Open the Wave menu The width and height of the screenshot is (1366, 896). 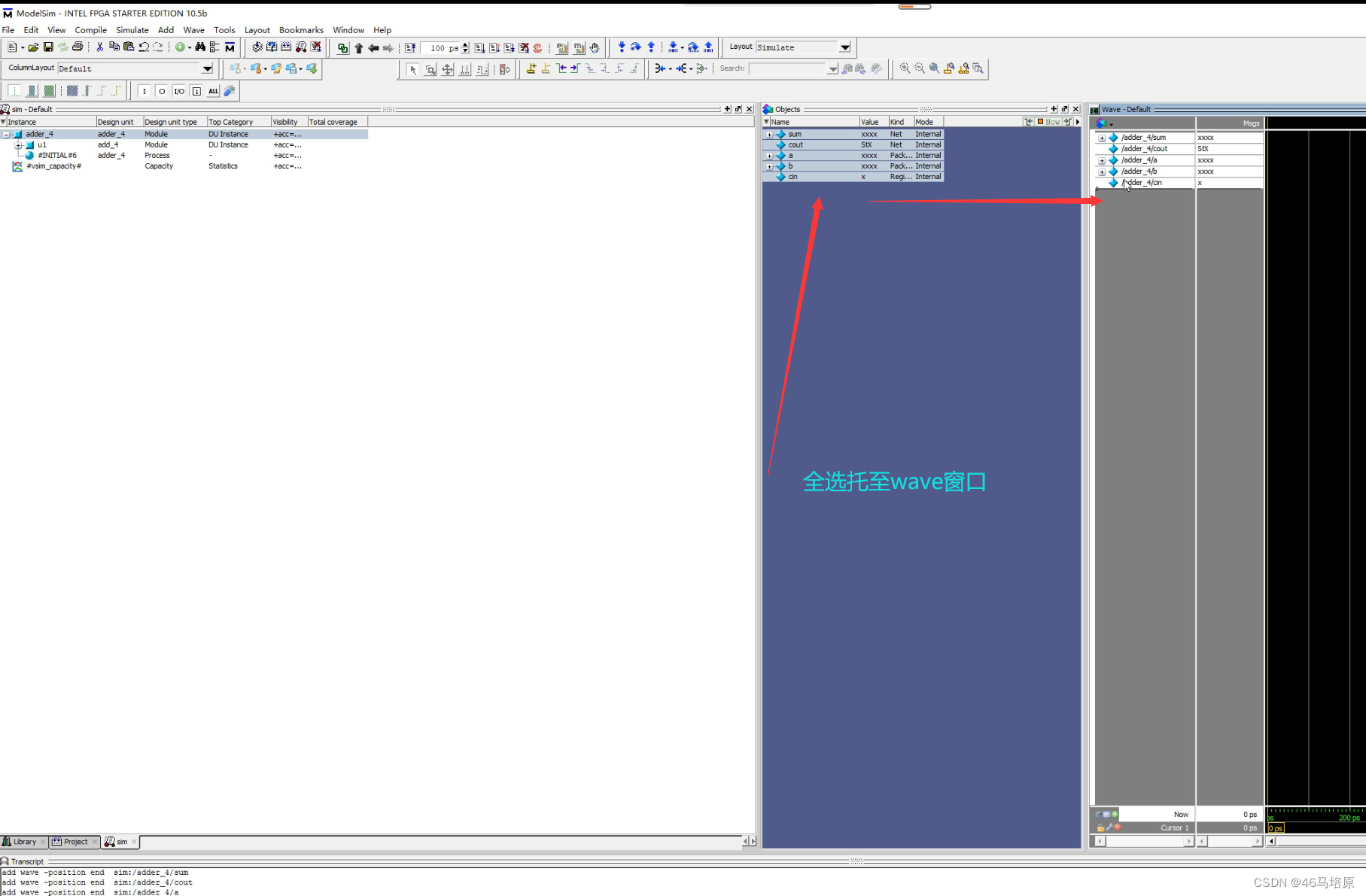193,30
